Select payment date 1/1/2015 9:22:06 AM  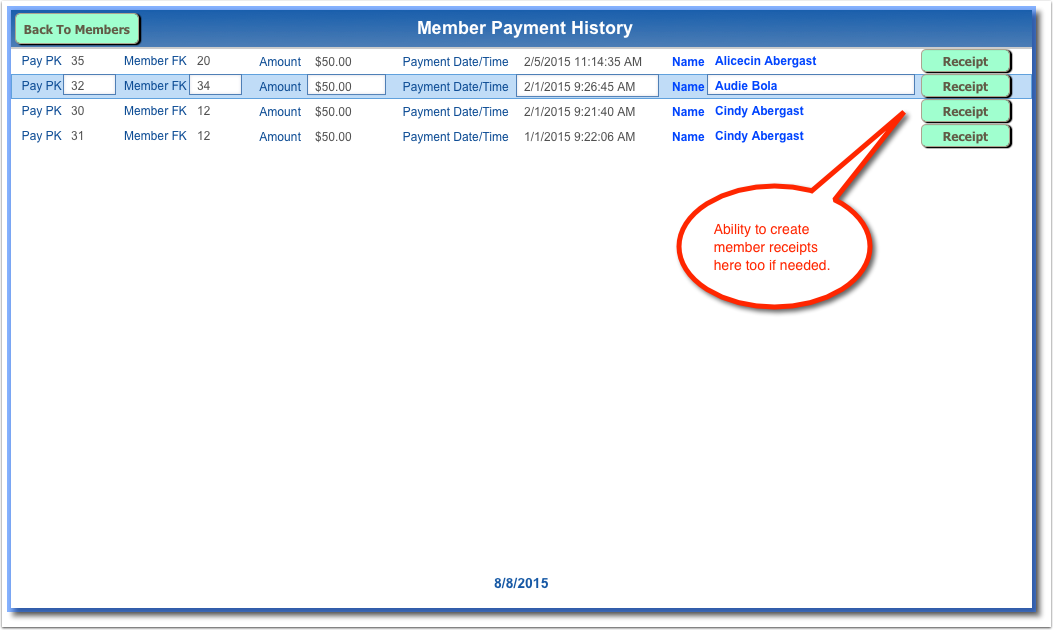580,136
